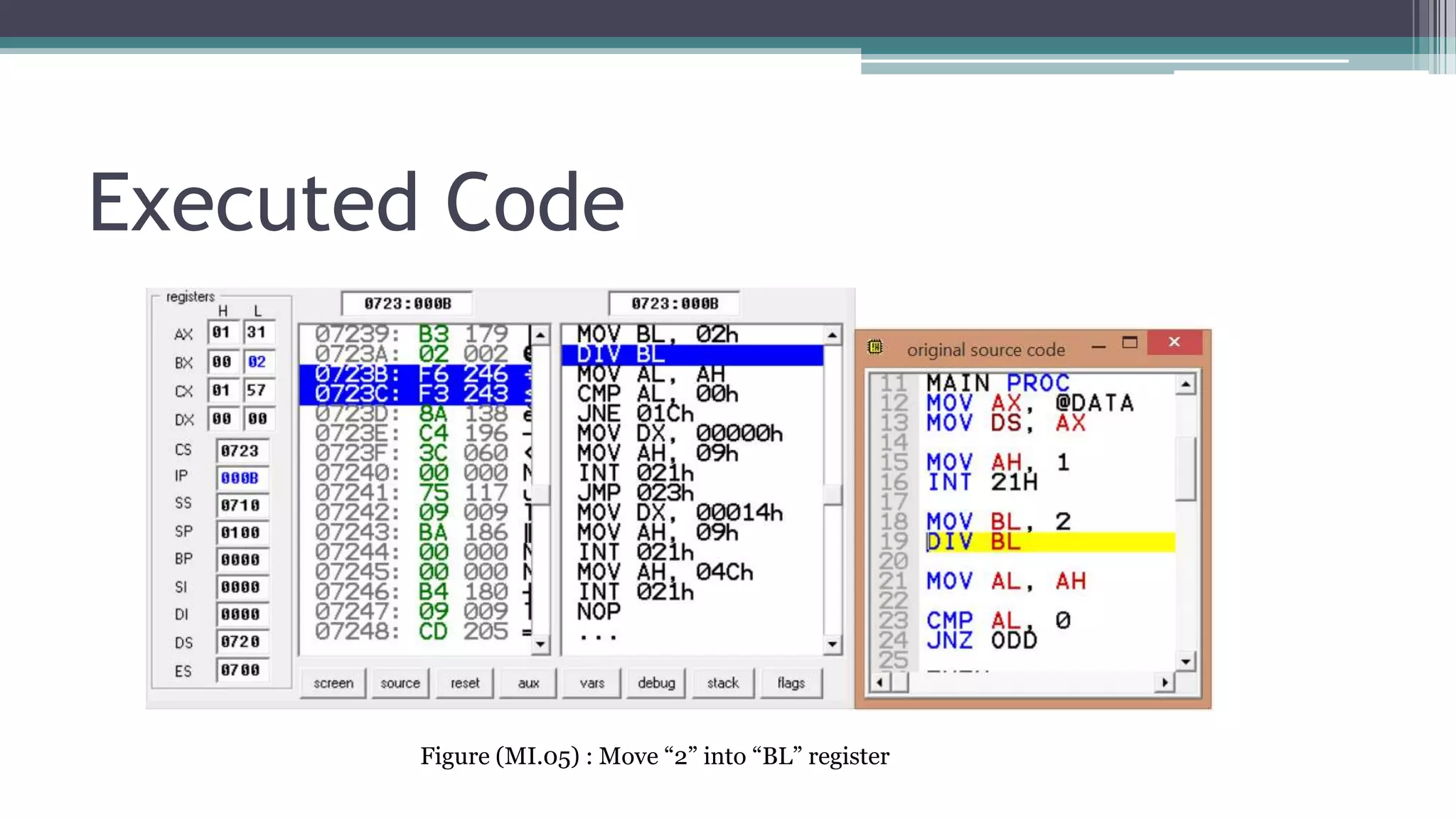Viewport: 1456px width, 819px height.
Task: Click disassembly list scroll down arrow
Action: pyautogui.click(x=832, y=644)
